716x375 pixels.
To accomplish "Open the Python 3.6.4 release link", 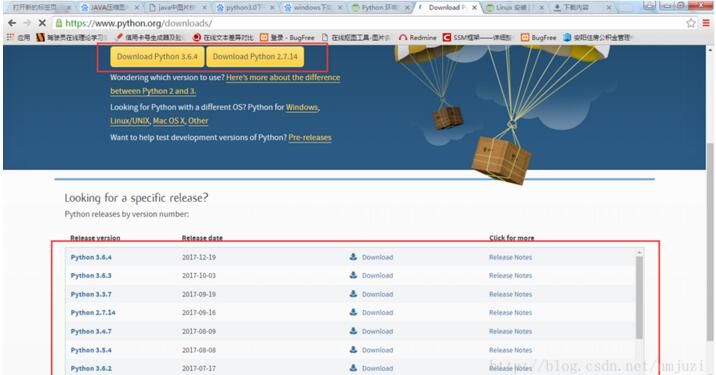I will tap(91, 257).
